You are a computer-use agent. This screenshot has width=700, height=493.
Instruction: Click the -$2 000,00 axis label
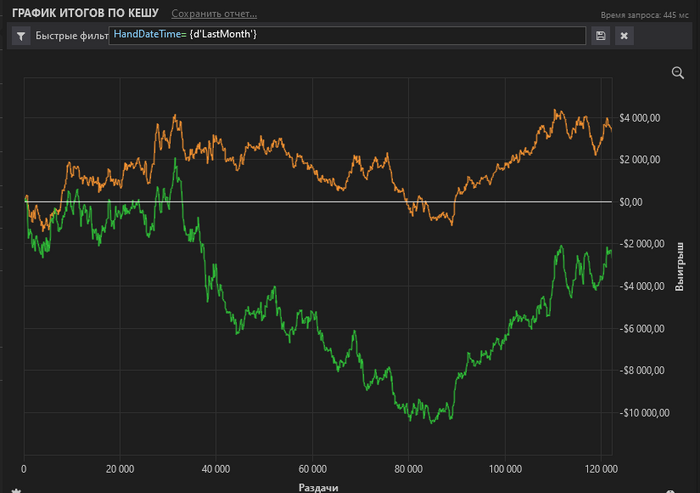[x=642, y=244]
